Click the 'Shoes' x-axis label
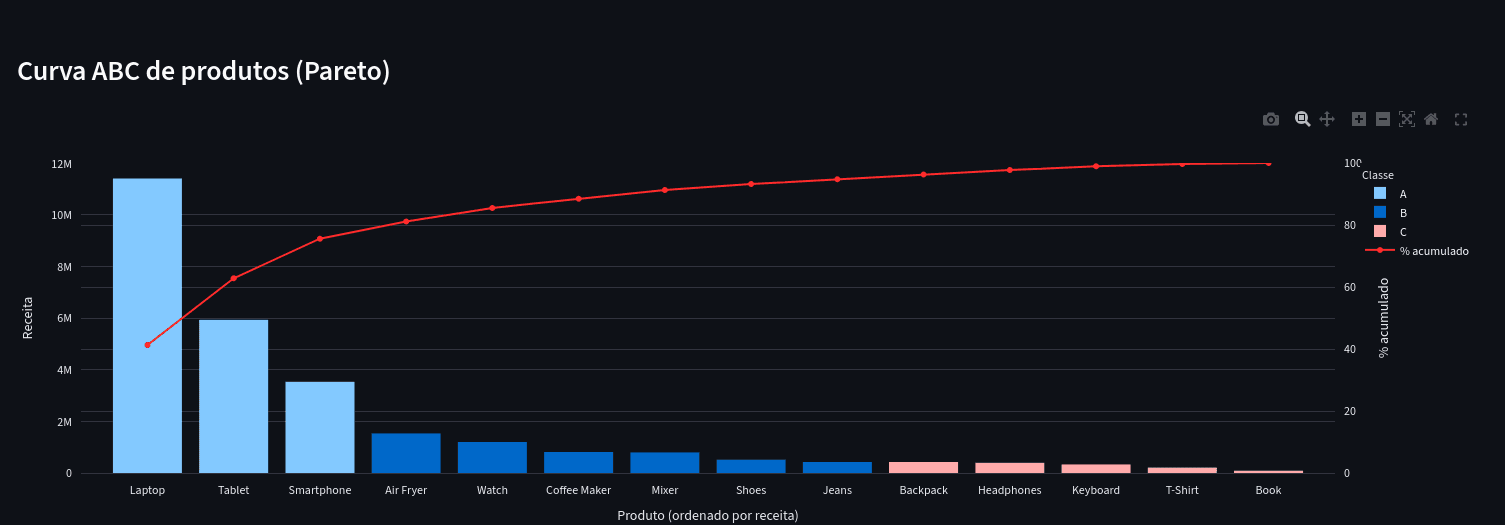 pos(751,490)
